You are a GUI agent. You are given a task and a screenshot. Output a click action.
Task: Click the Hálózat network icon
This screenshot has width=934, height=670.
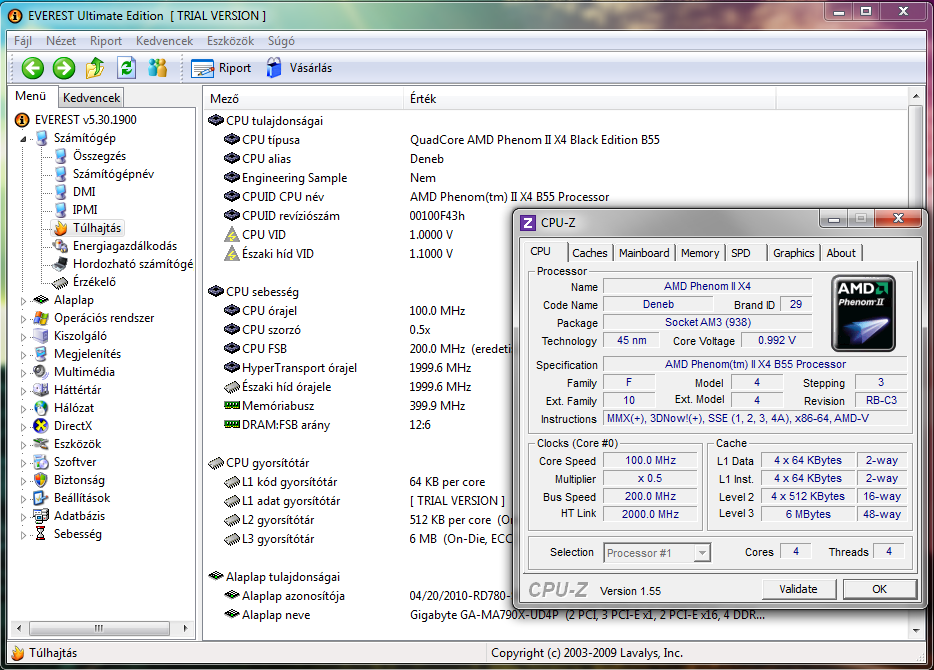(41, 408)
